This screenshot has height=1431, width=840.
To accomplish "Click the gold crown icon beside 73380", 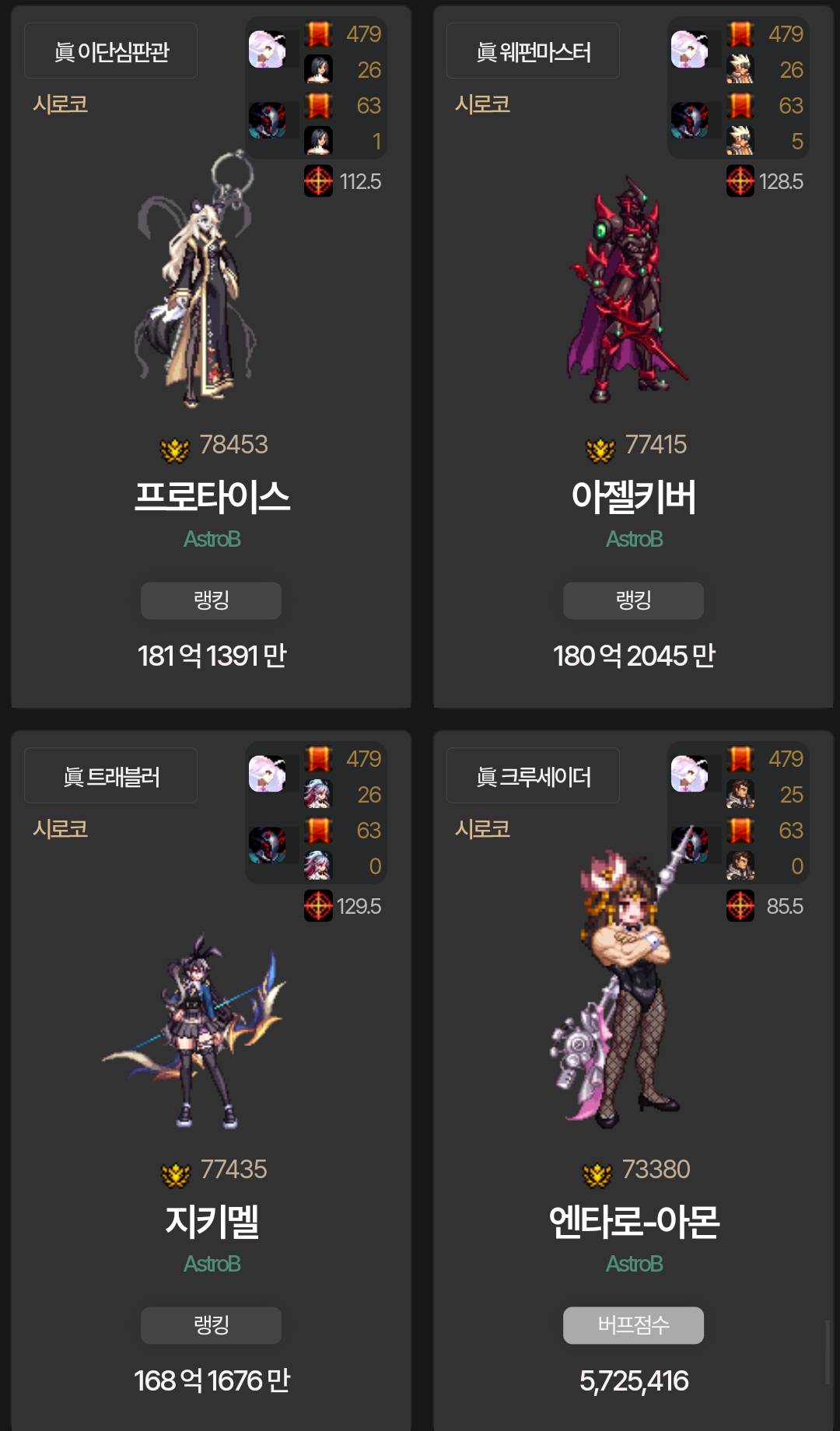I will (597, 1174).
